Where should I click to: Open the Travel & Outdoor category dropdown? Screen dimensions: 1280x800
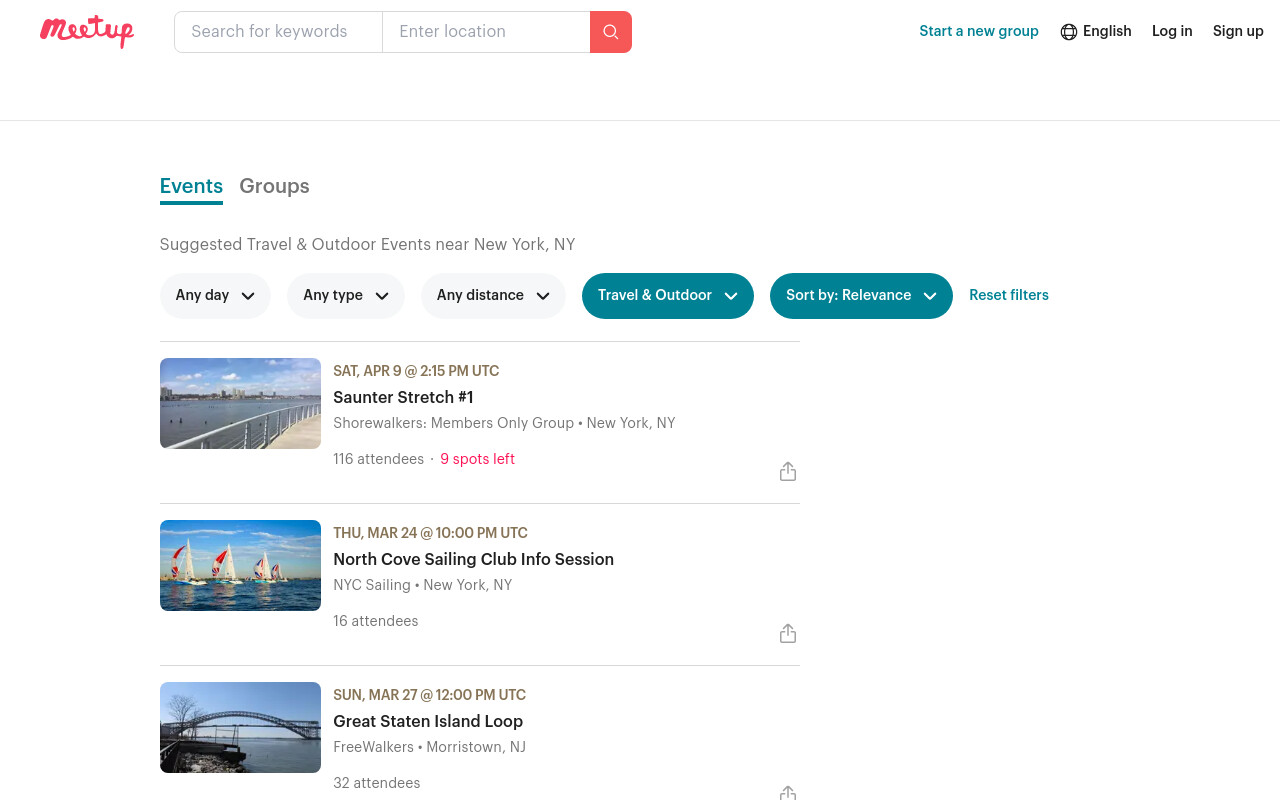click(668, 296)
